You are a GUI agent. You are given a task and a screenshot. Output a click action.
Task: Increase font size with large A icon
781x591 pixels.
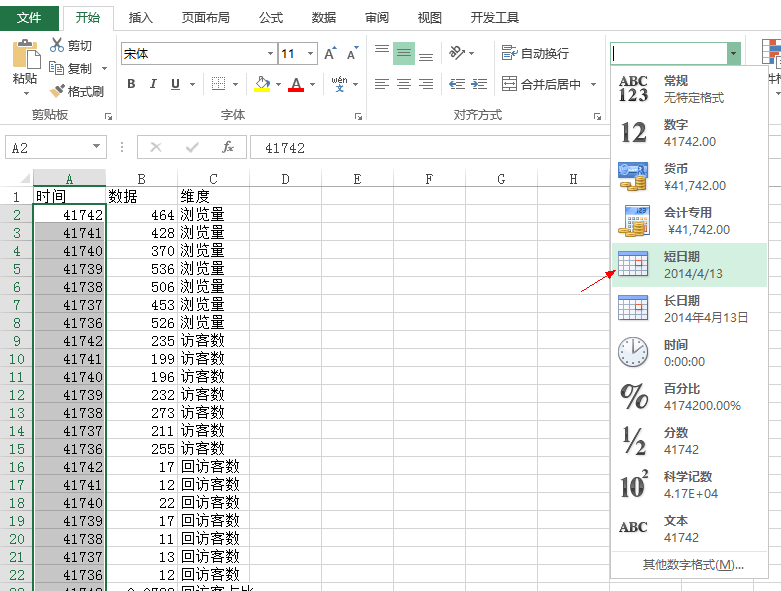coord(330,53)
